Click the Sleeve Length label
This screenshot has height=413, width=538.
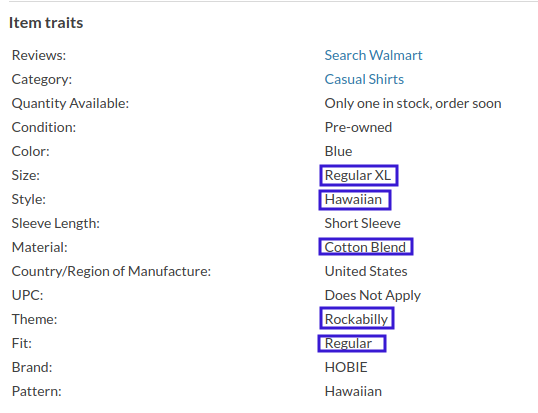click(56, 223)
